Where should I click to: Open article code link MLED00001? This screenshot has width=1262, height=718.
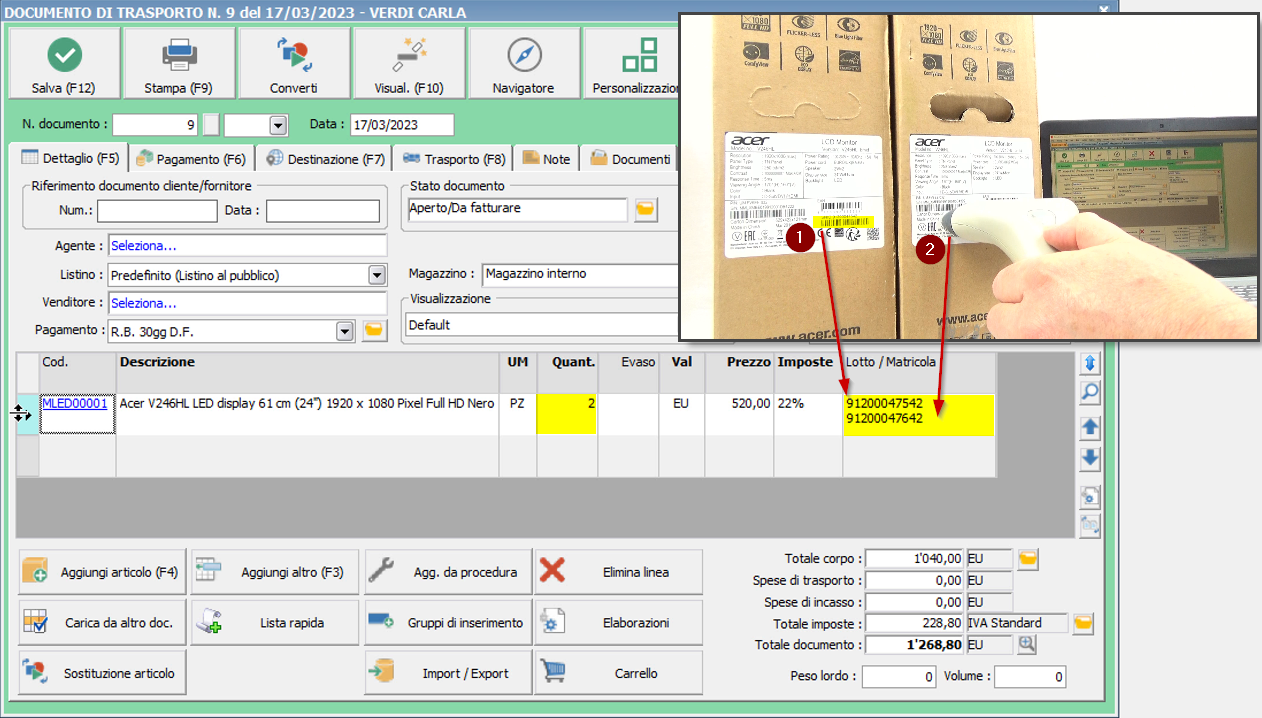(74, 403)
